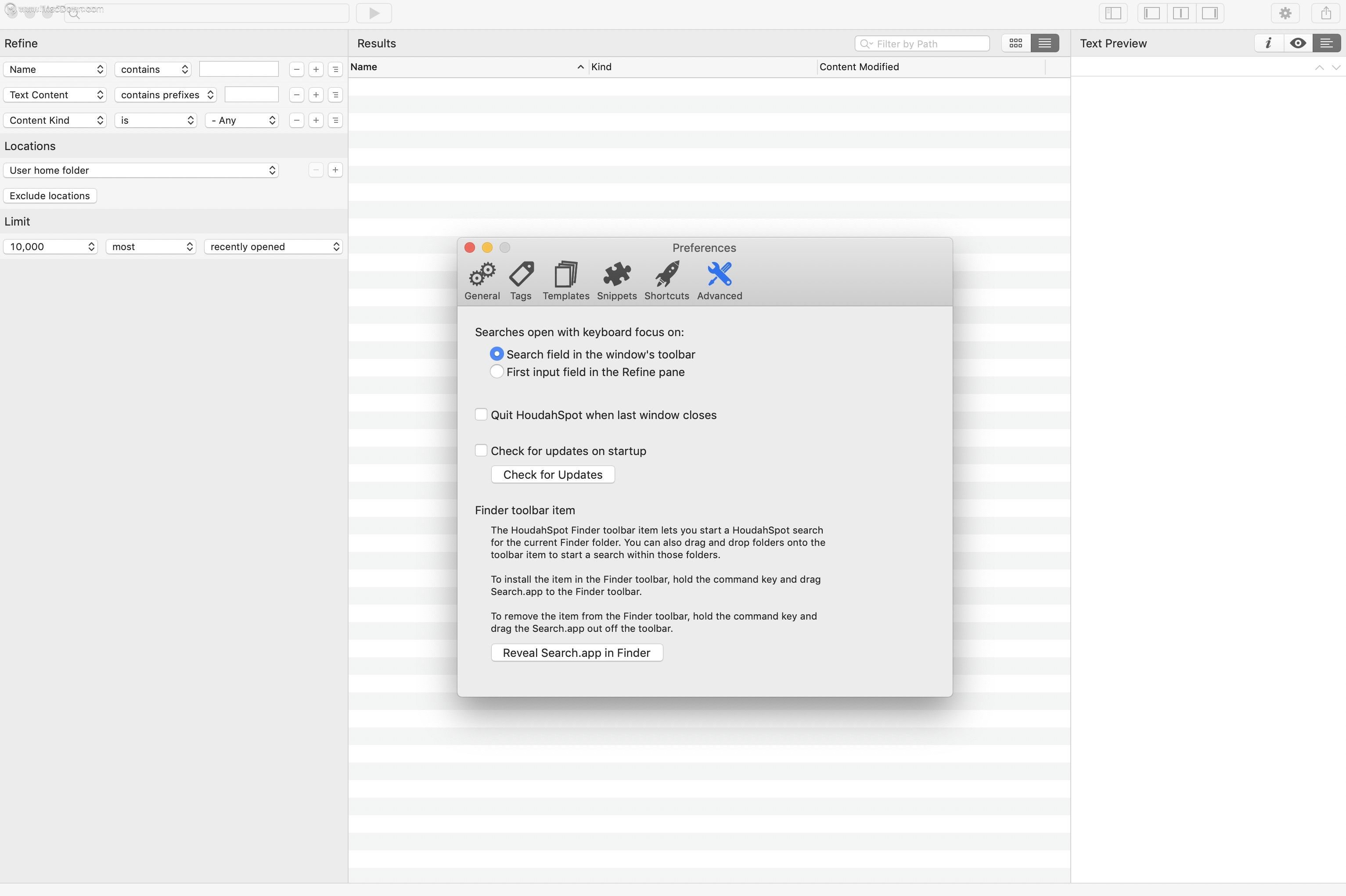
Task: Add another search location
Action: tap(335, 170)
